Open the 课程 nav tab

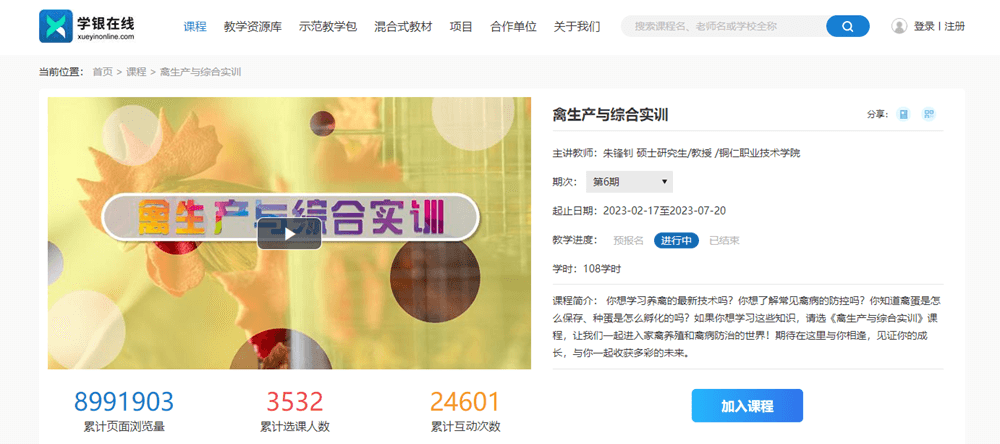pos(195,27)
